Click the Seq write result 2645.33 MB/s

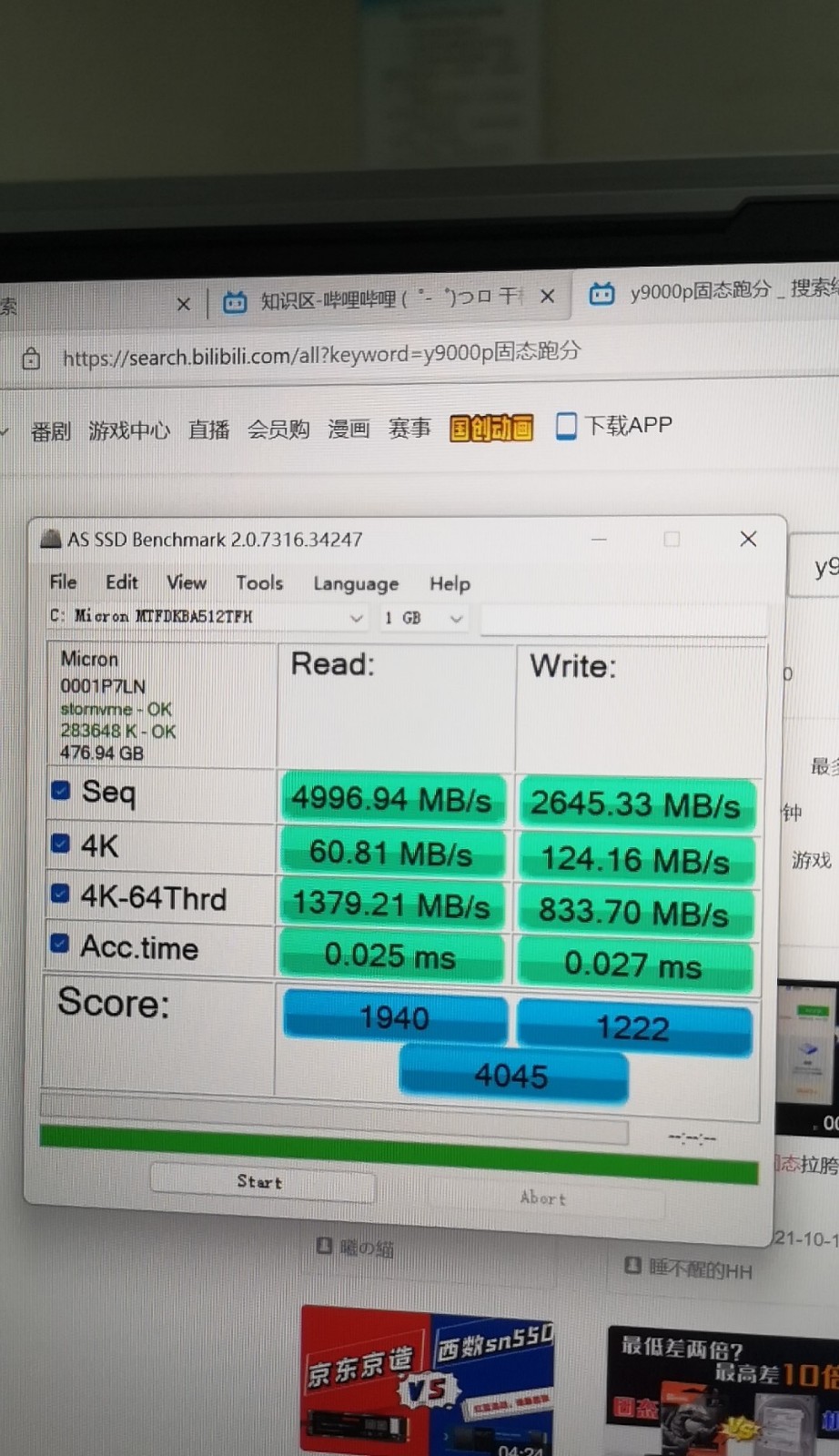pos(635,804)
